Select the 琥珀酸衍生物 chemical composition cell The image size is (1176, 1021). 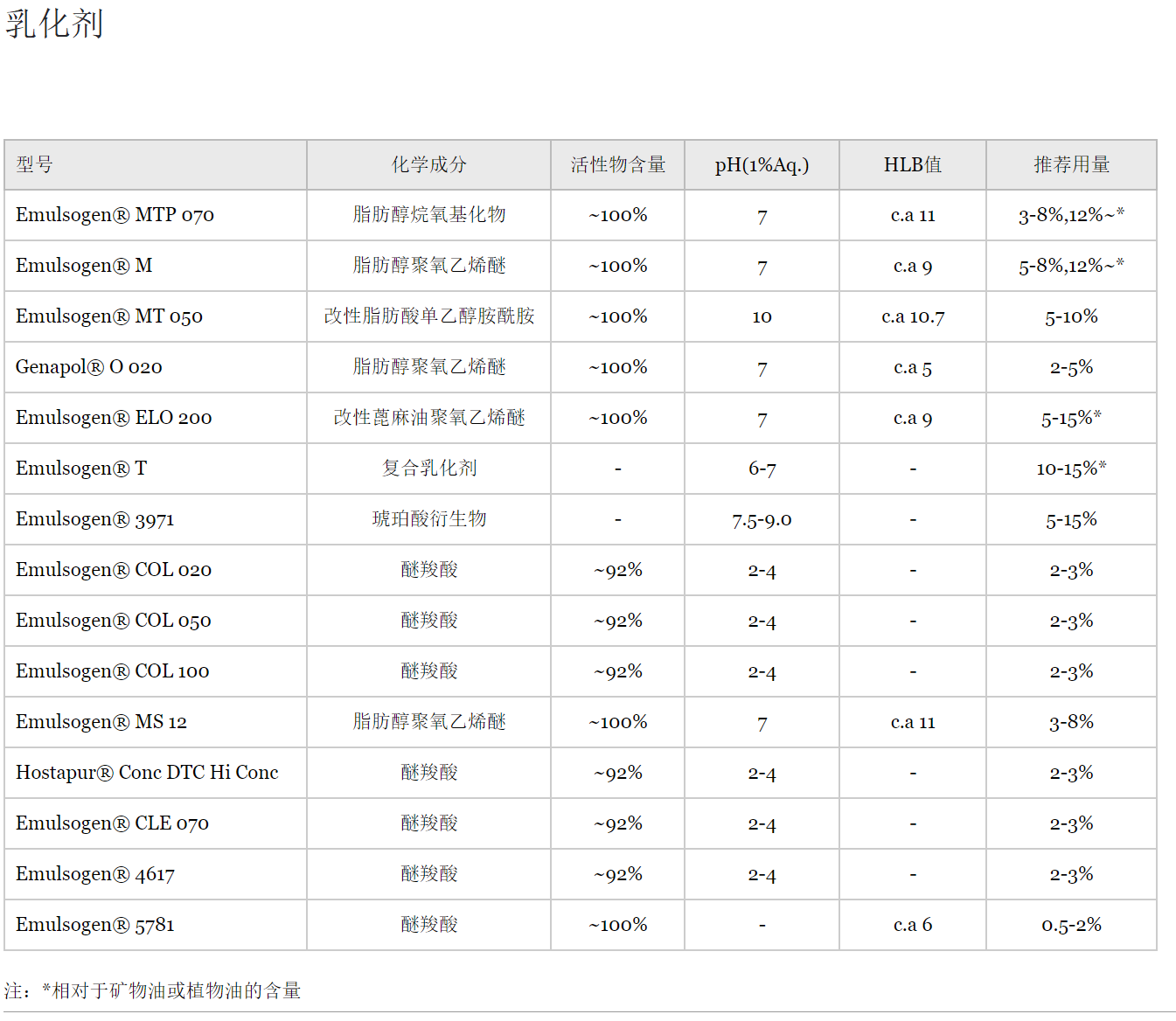click(x=428, y=519)
